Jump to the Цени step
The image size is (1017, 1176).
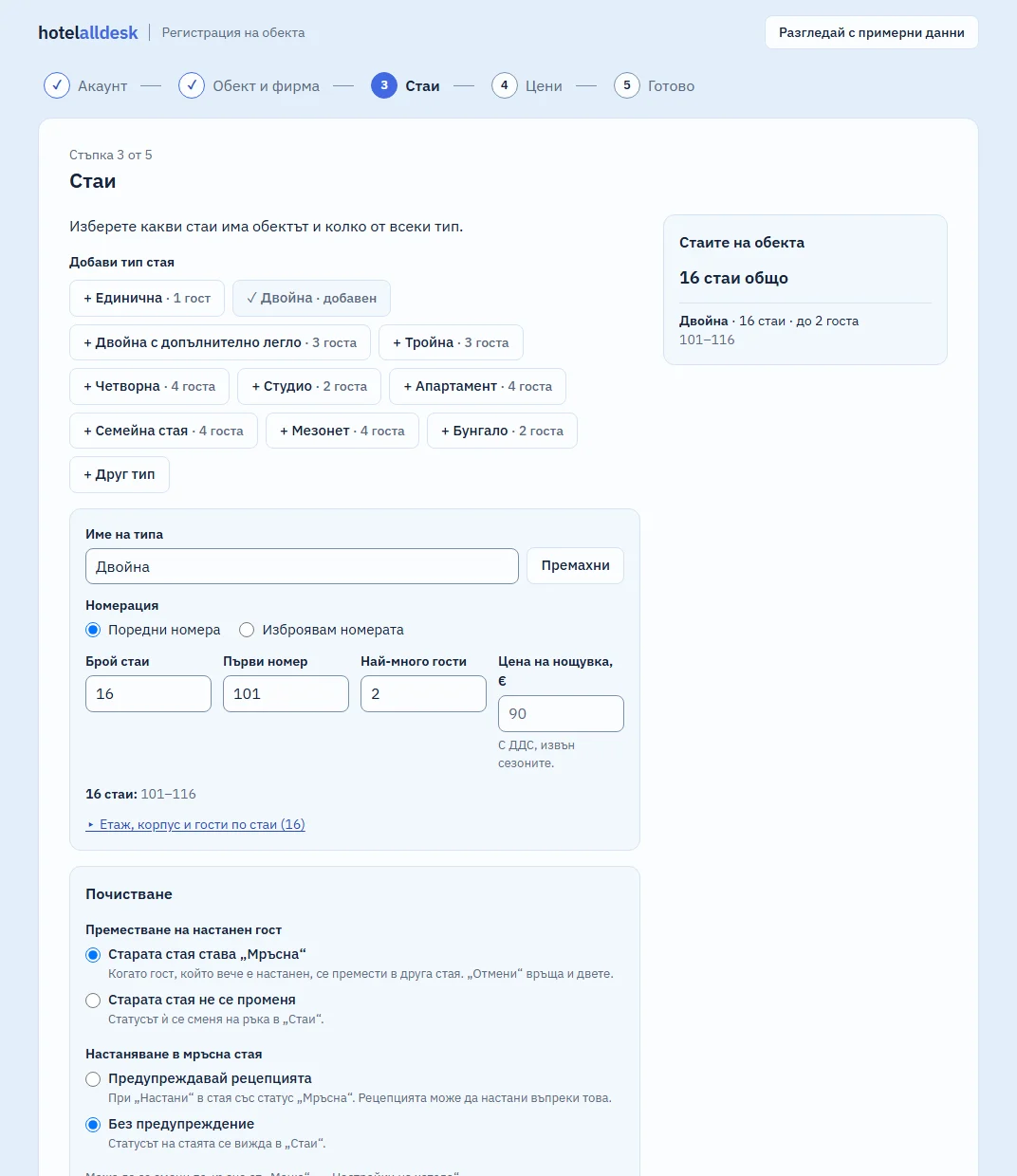pos(527,85)
